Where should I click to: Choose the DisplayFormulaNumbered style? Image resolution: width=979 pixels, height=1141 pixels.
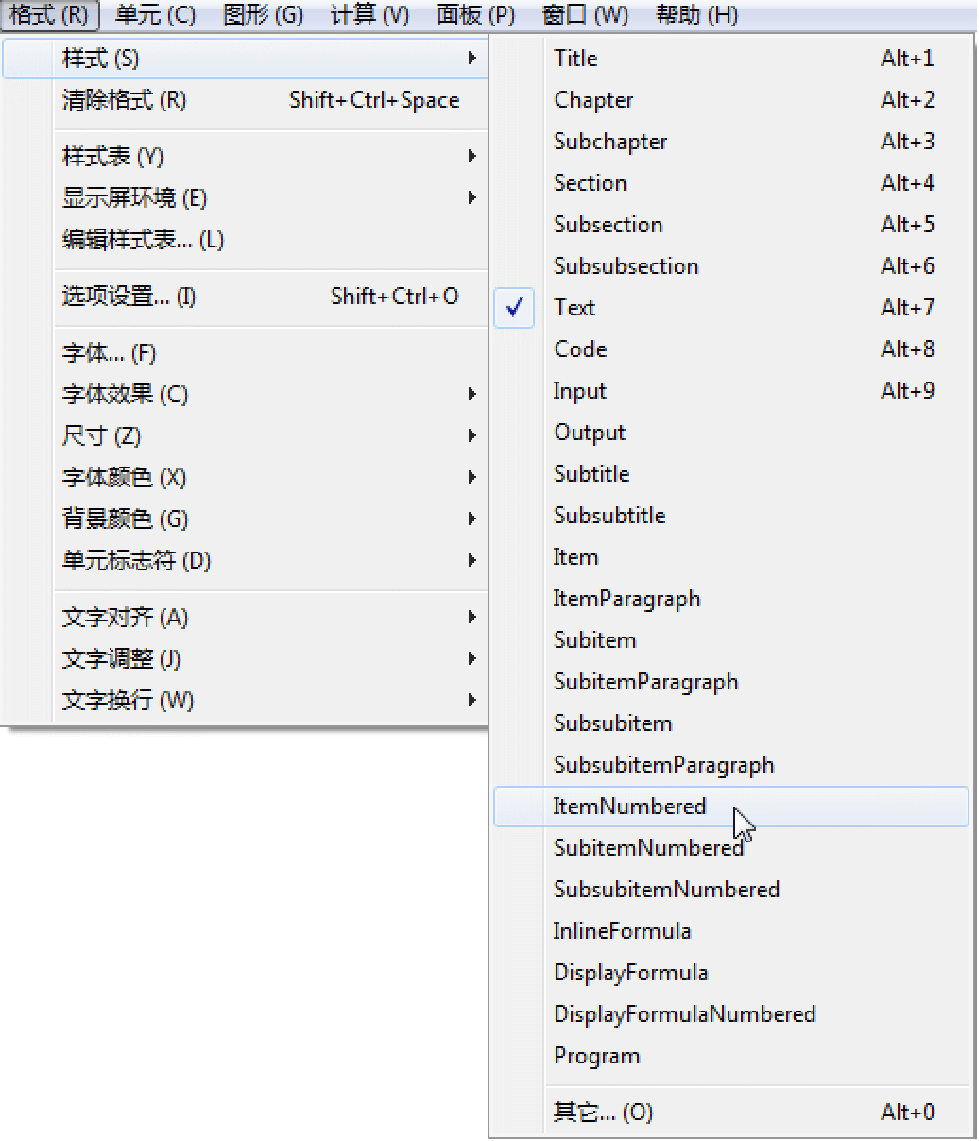pos(731,1014)
